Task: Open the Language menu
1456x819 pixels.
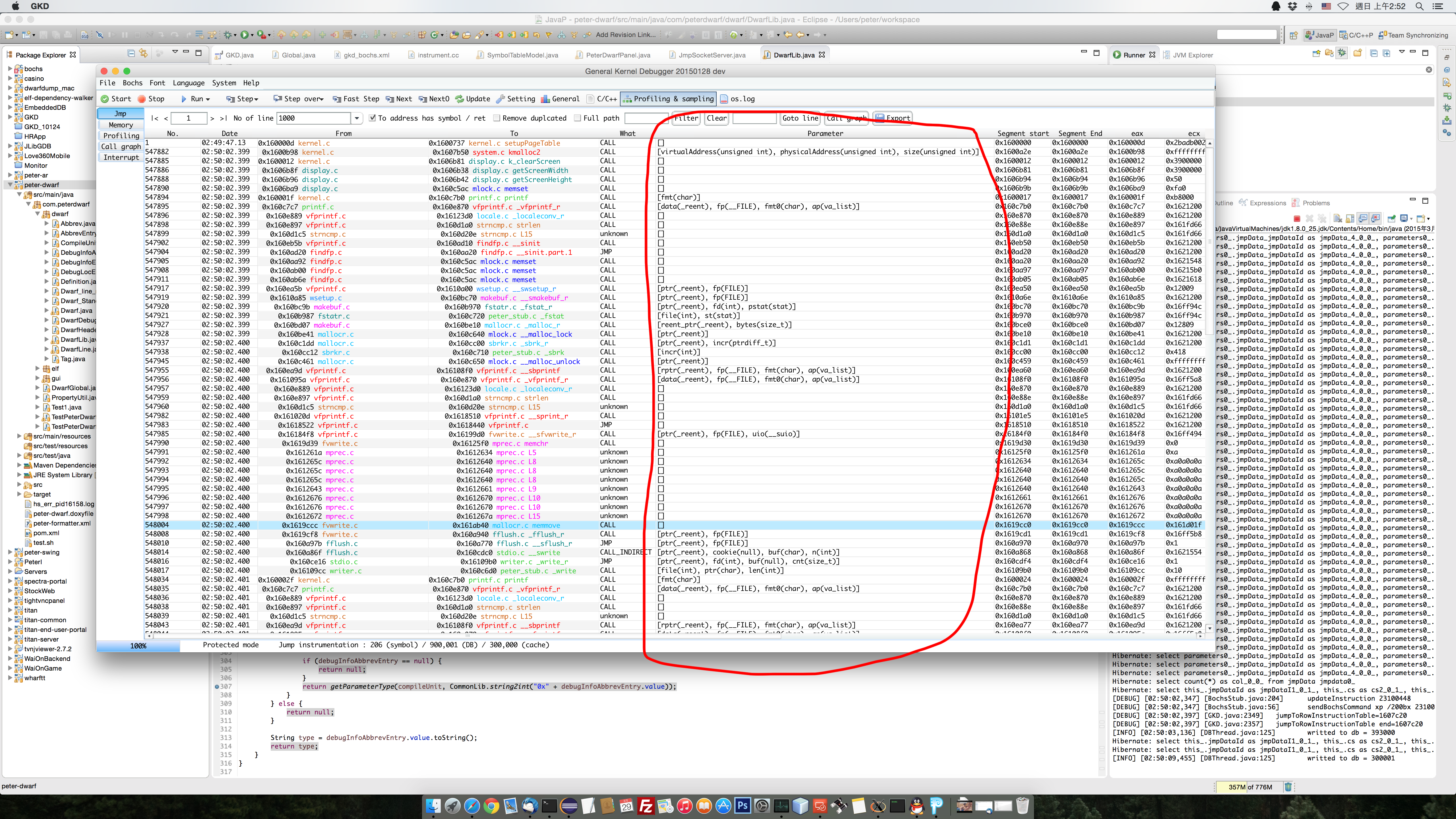Action: 189,83
